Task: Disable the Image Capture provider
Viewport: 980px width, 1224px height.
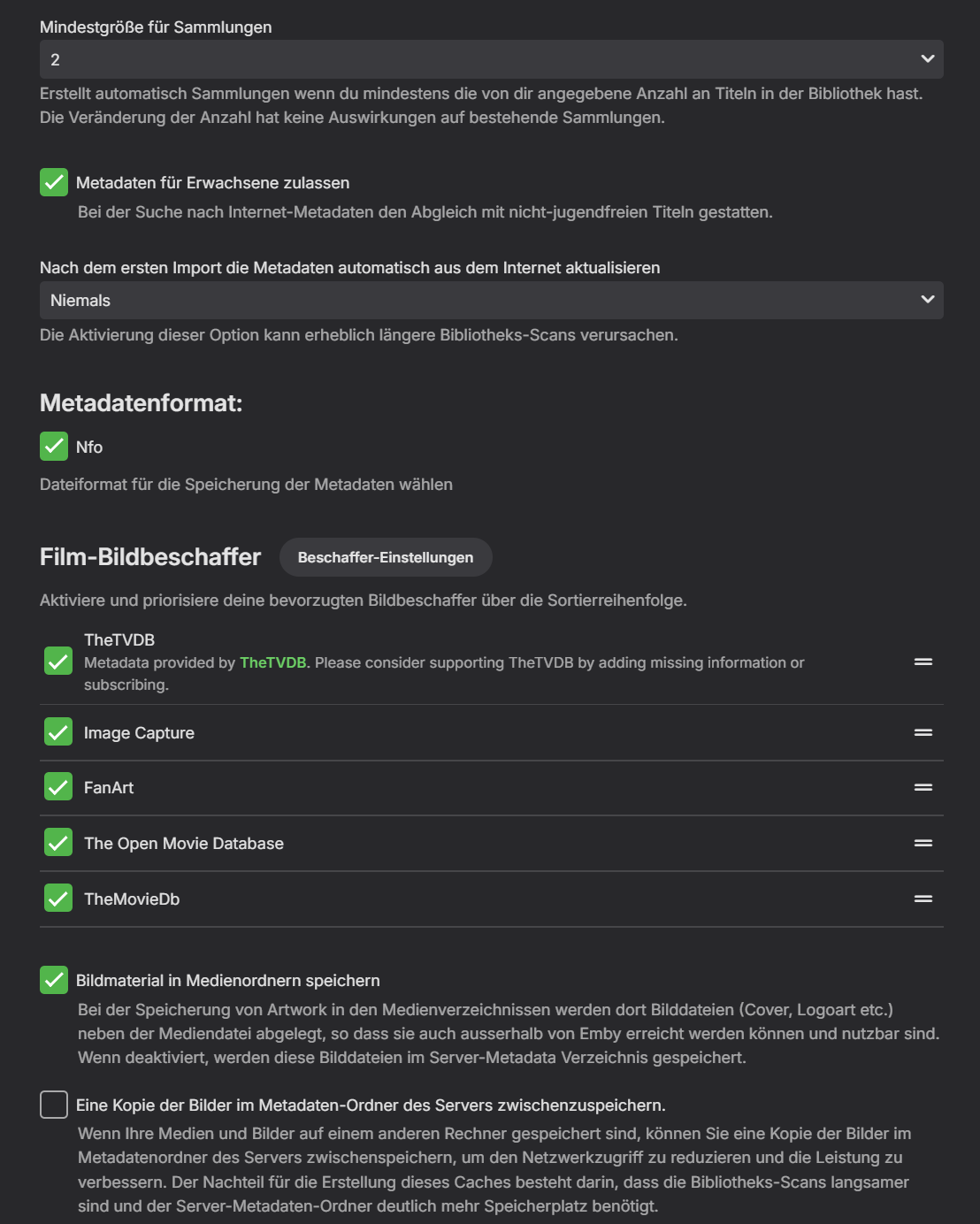Action: 58,732
